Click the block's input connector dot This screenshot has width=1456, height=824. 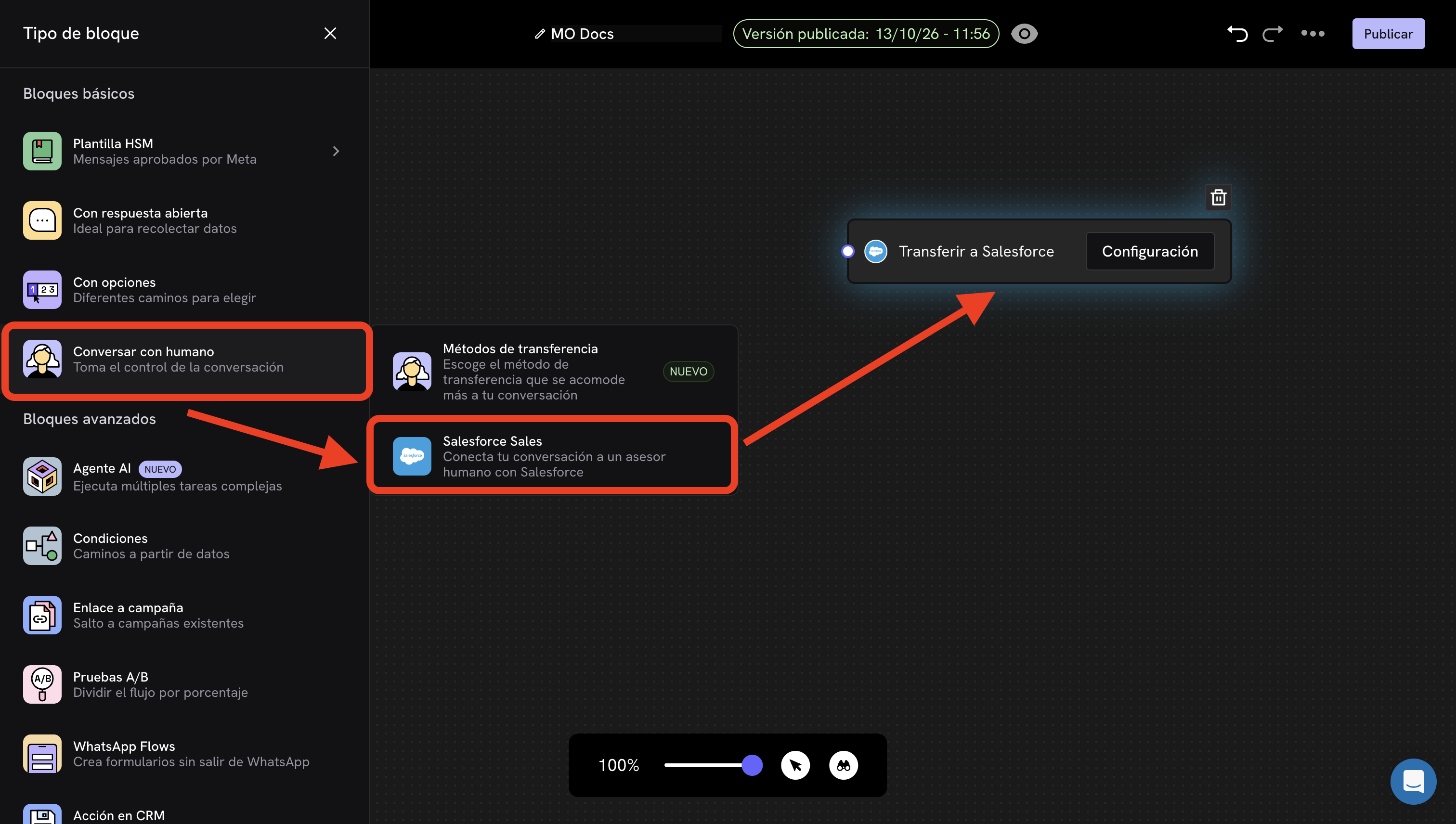click(847, 251)
